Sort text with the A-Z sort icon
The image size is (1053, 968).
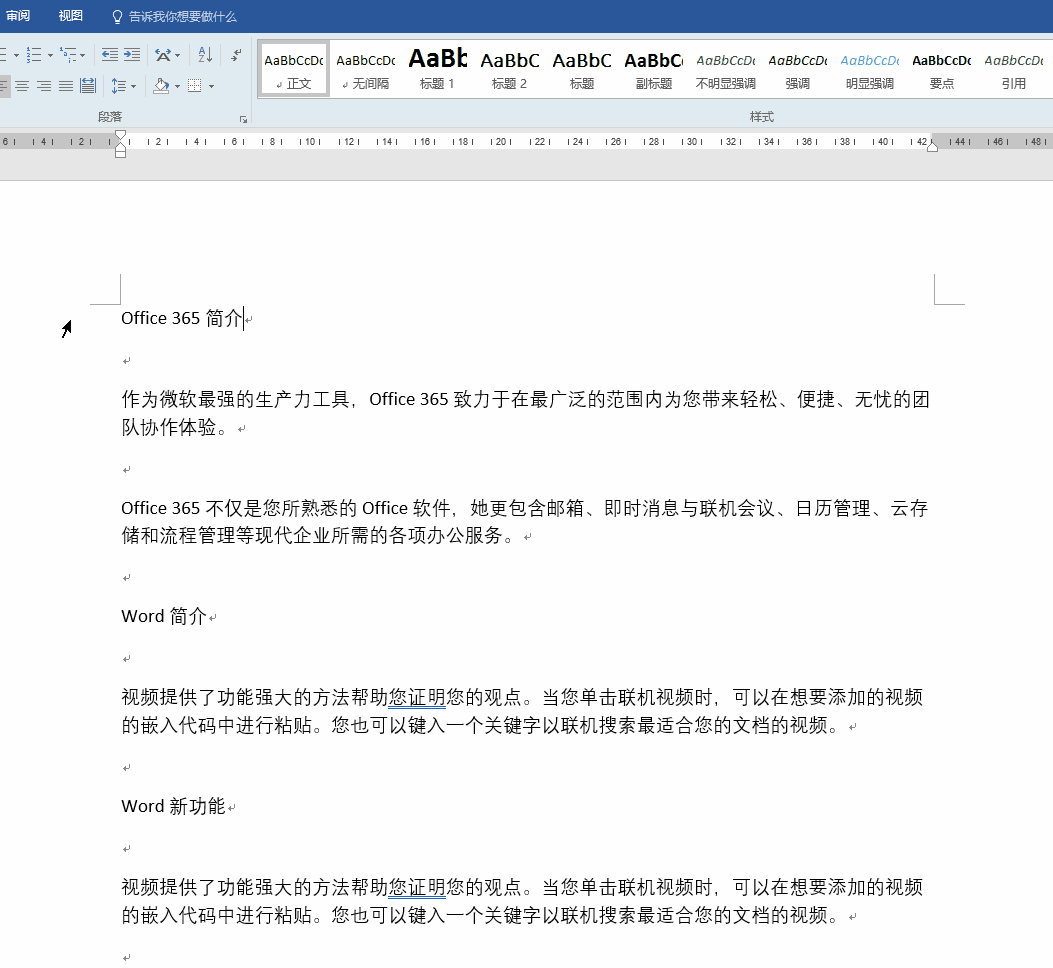pos(205,55)
